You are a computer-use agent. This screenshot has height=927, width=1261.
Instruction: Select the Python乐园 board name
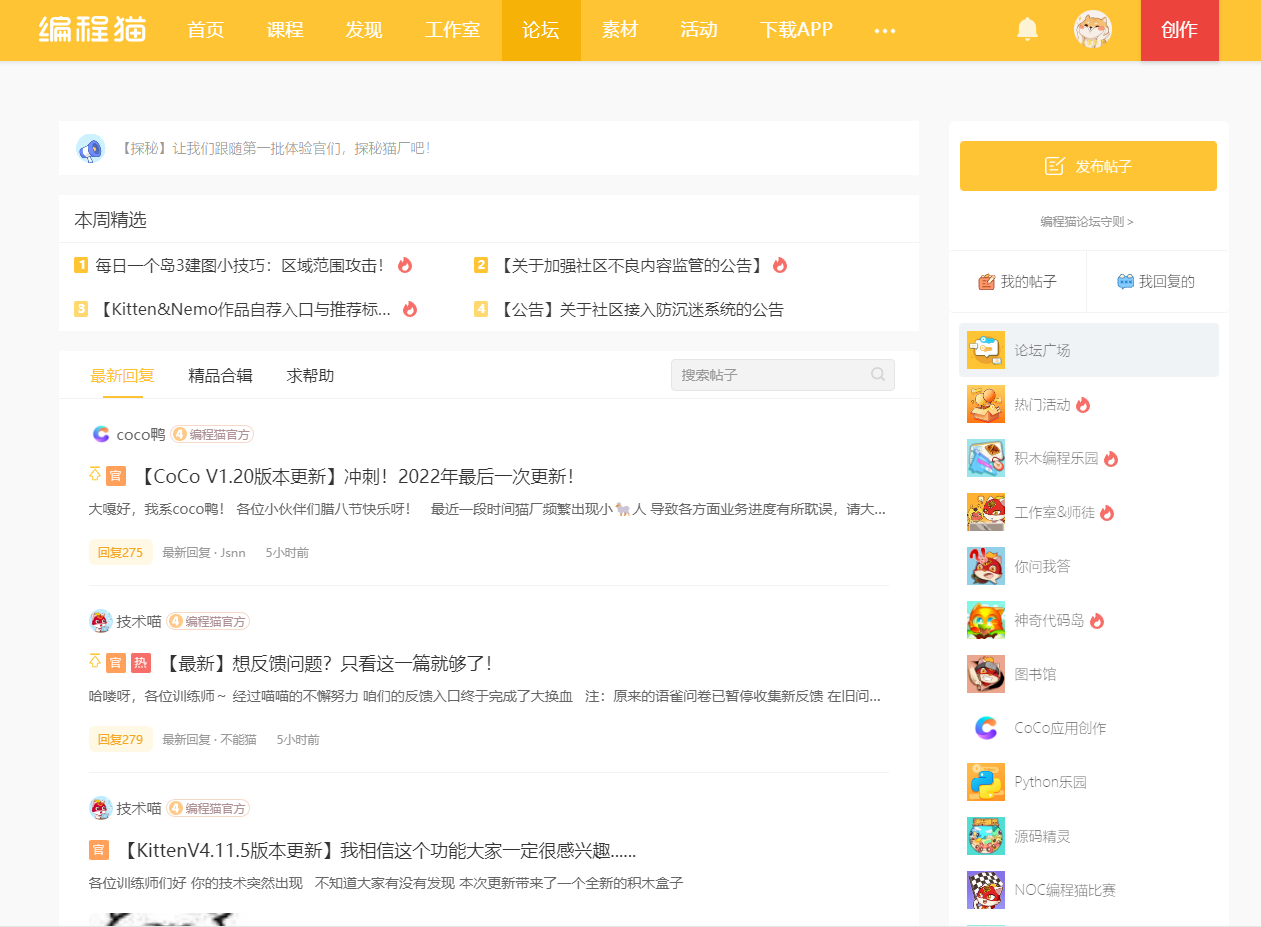(x=1050, y=782)
